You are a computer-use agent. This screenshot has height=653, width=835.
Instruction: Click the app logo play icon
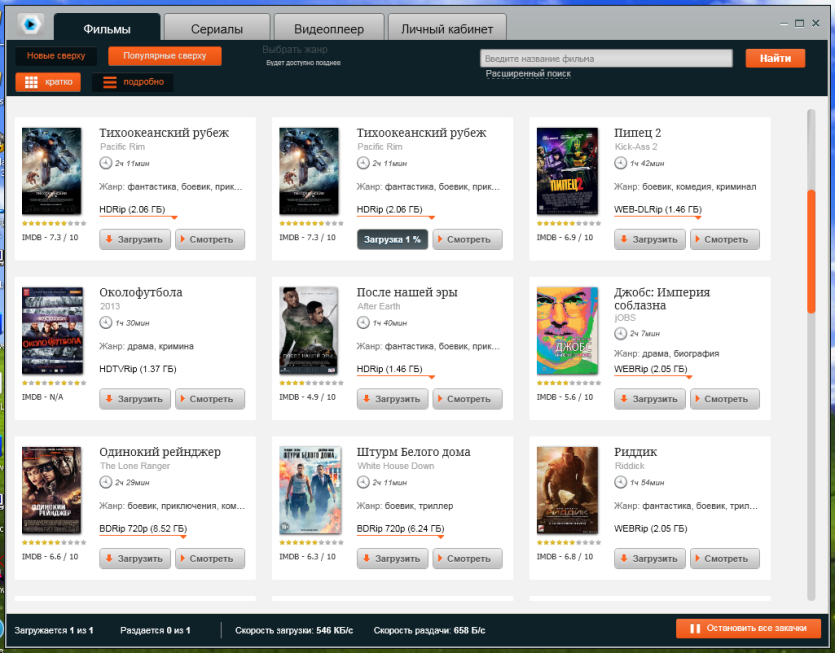coord(30,25)
